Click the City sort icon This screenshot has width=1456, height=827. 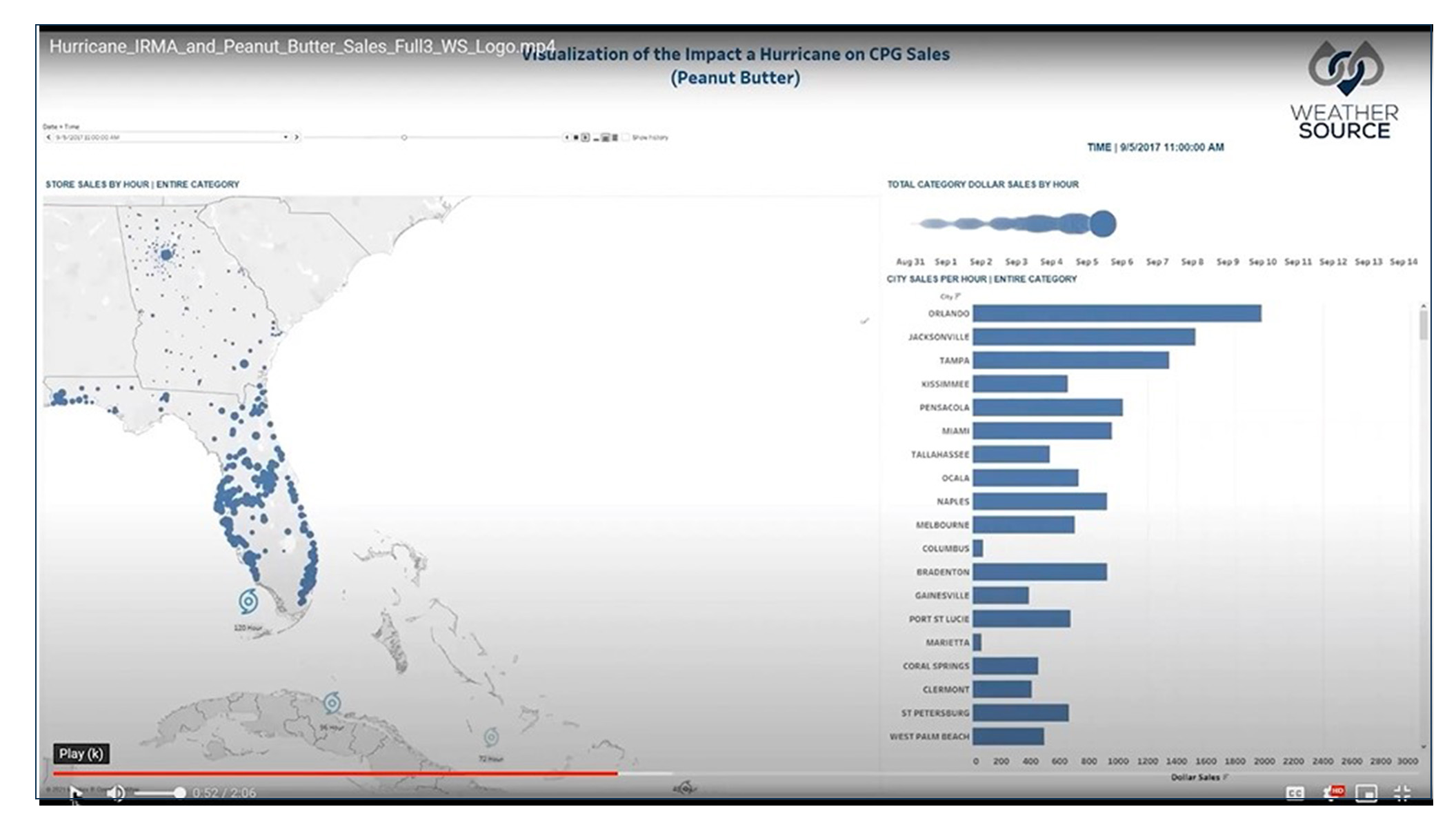(x=957, y=296)
